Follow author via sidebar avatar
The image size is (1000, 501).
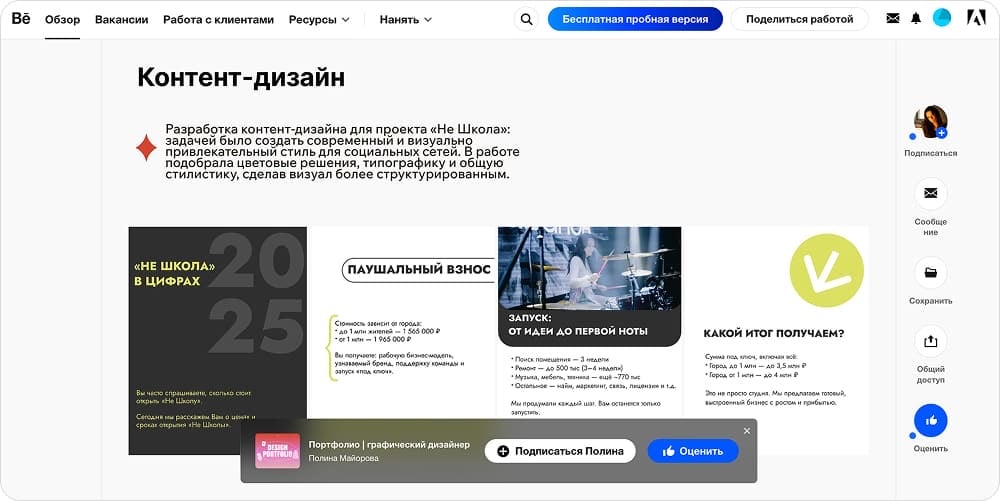[931, 122]
